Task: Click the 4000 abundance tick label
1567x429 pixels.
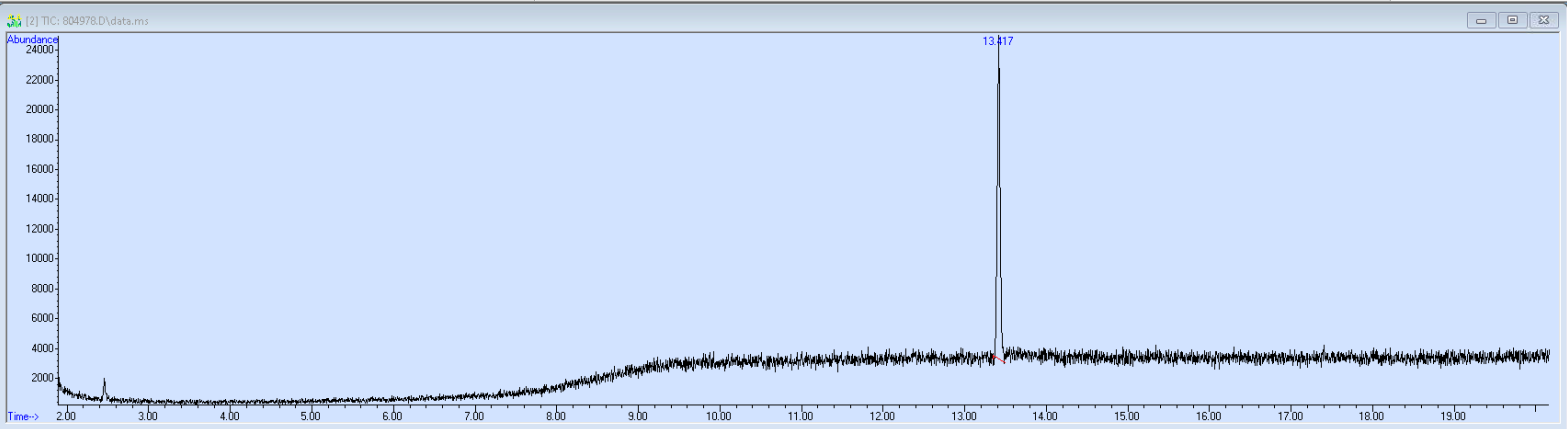Action: (x=42, y=348)
